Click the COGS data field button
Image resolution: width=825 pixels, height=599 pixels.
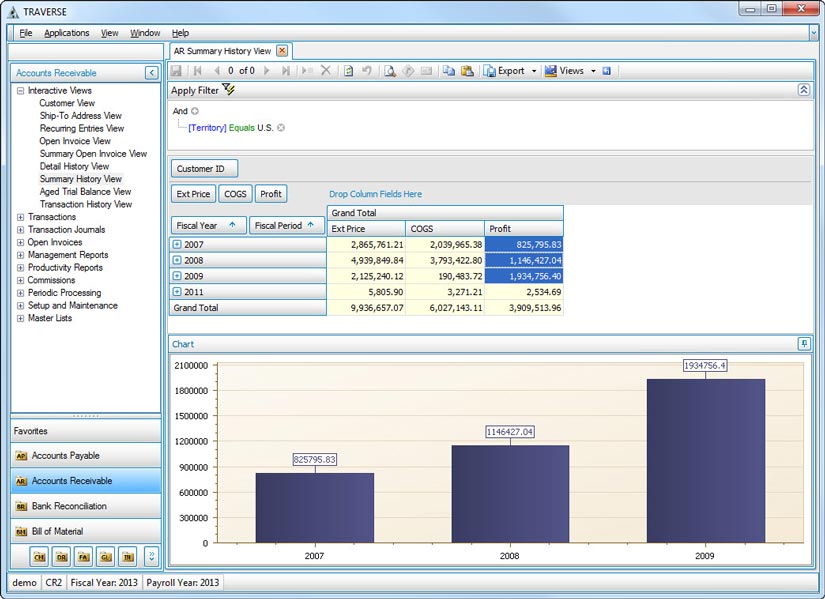pos(235,194)
